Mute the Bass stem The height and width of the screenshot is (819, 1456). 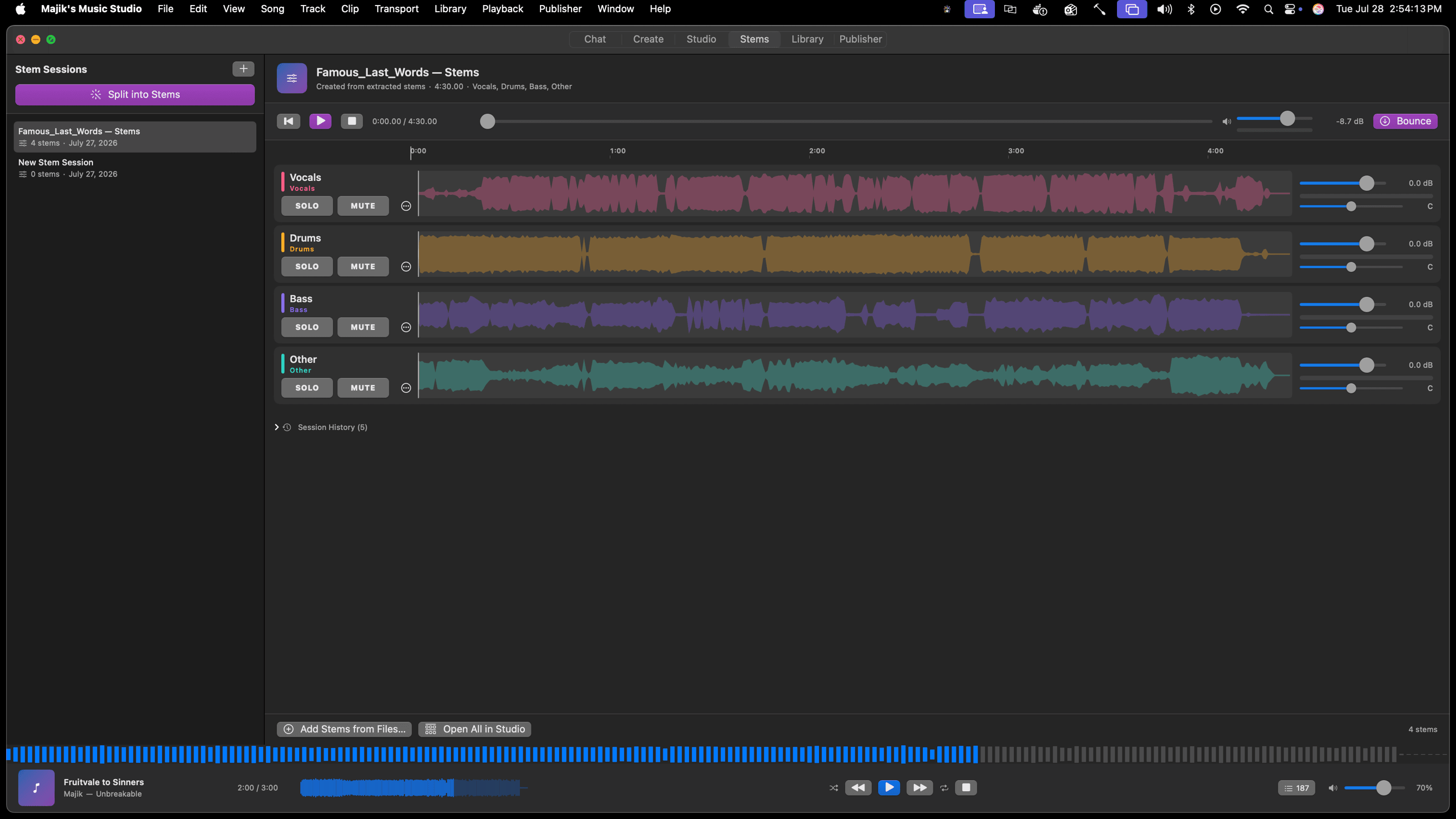pyautogui.click(x=363, y=327)
